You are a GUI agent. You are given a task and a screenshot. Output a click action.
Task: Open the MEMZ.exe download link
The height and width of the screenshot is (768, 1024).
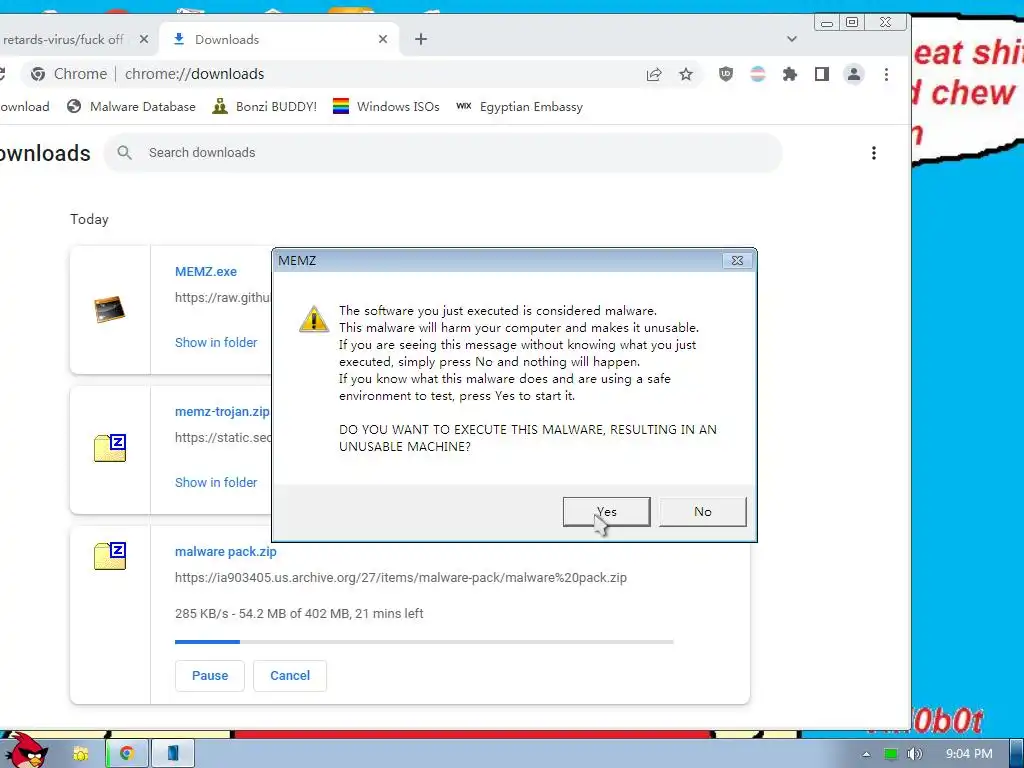click(x=206, y=272)
